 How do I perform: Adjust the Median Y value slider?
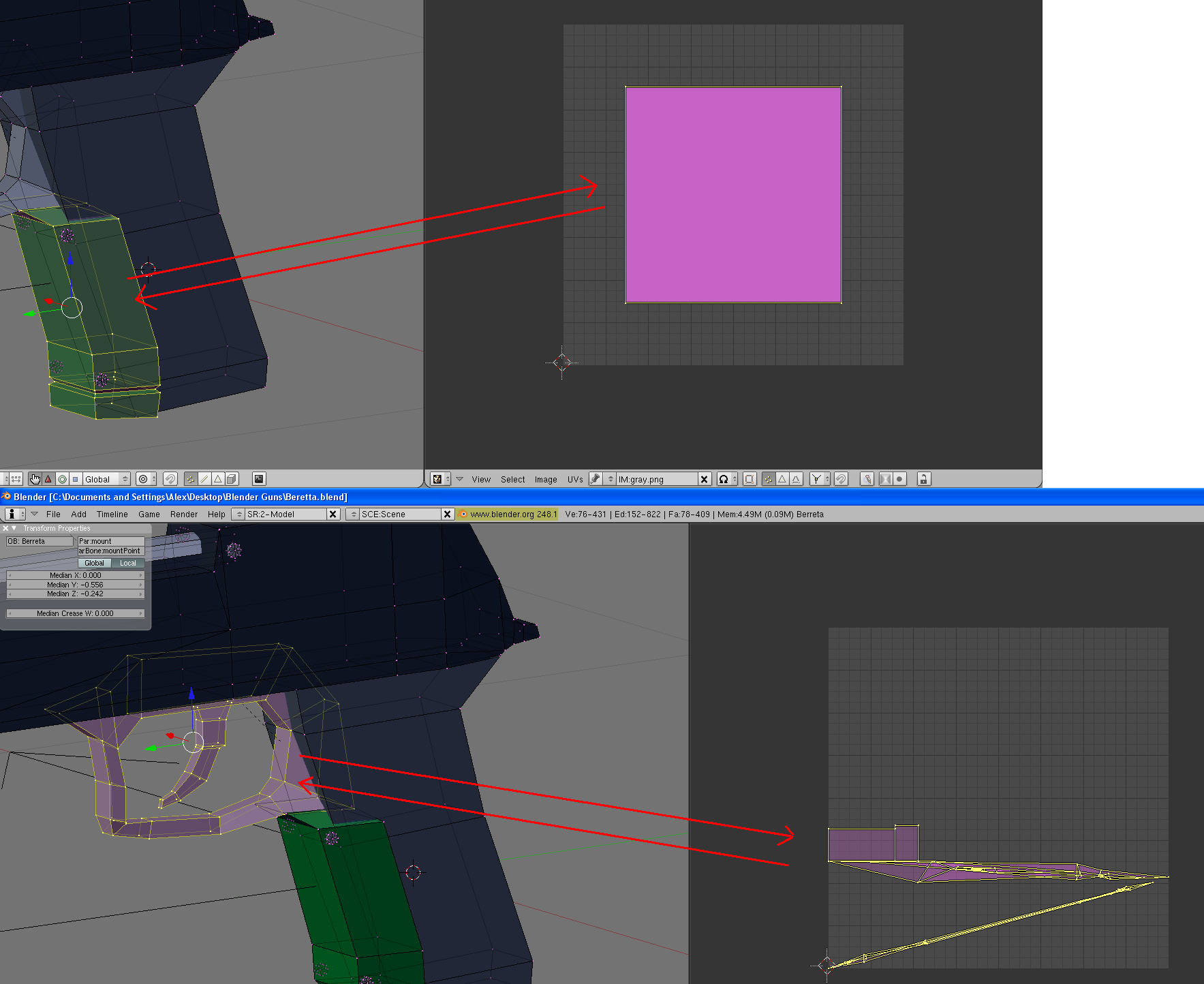click(x=75, y=584)
